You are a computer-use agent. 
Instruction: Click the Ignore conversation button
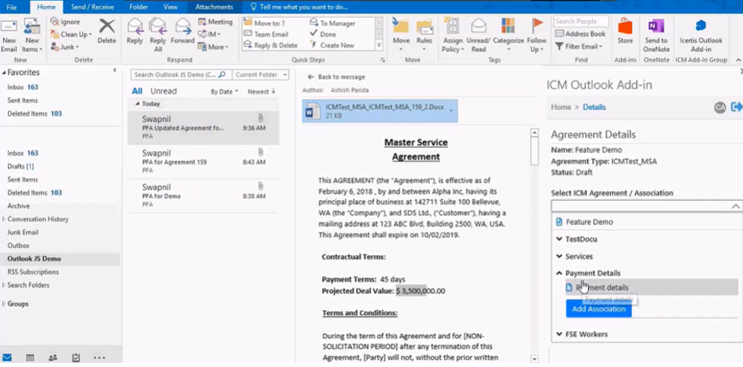65,22
